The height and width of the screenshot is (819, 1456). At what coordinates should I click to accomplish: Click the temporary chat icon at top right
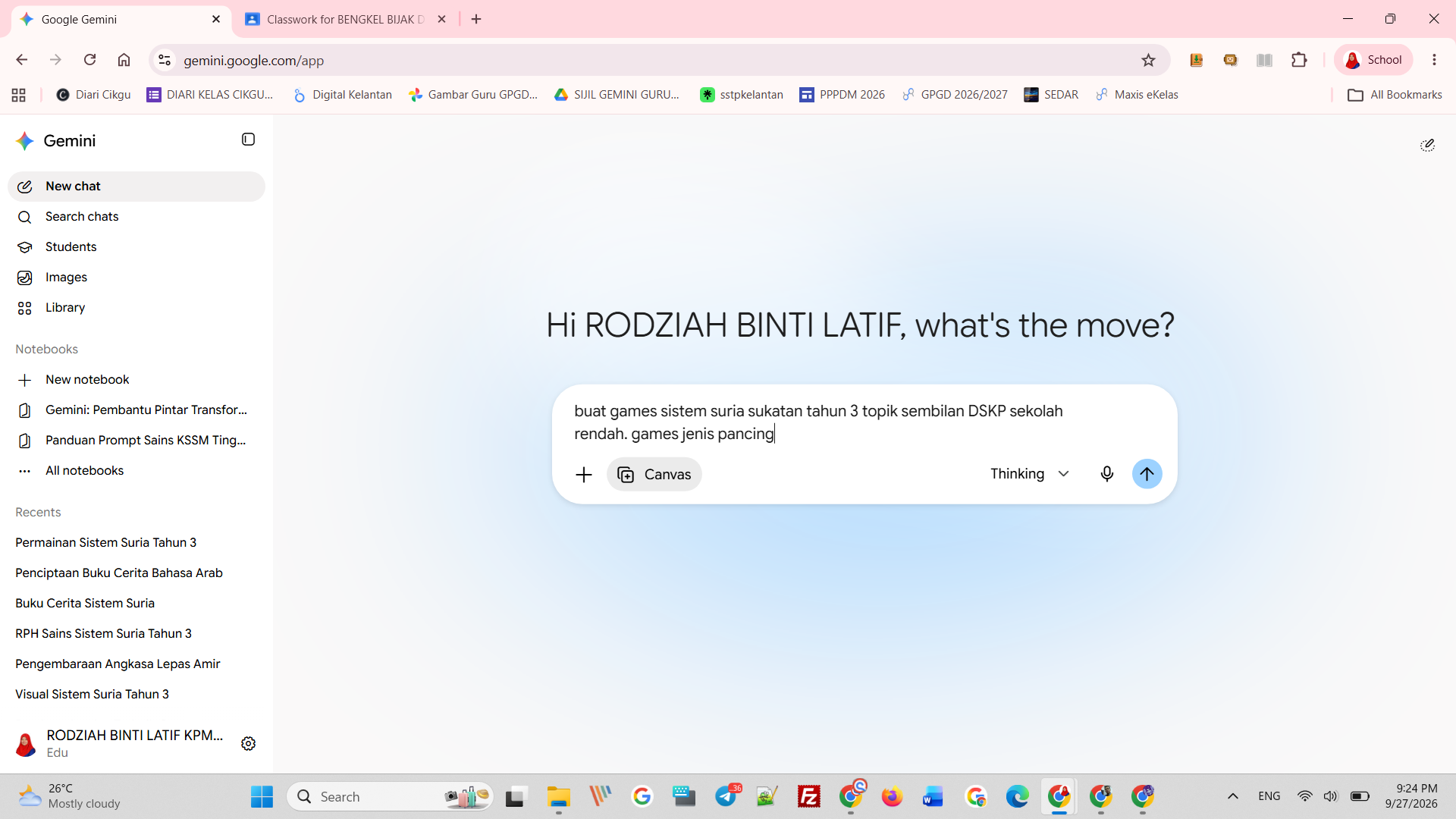point(1427,145)
